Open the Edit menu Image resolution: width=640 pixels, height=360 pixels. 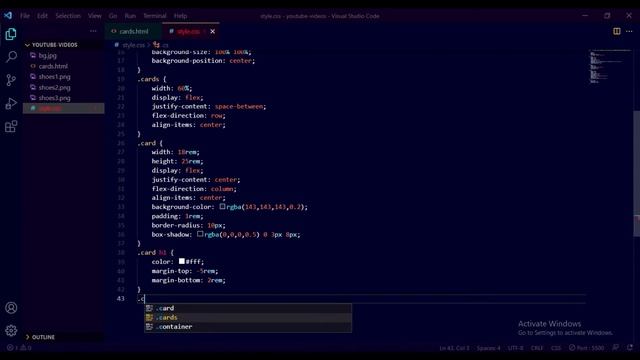coord(42,16)
